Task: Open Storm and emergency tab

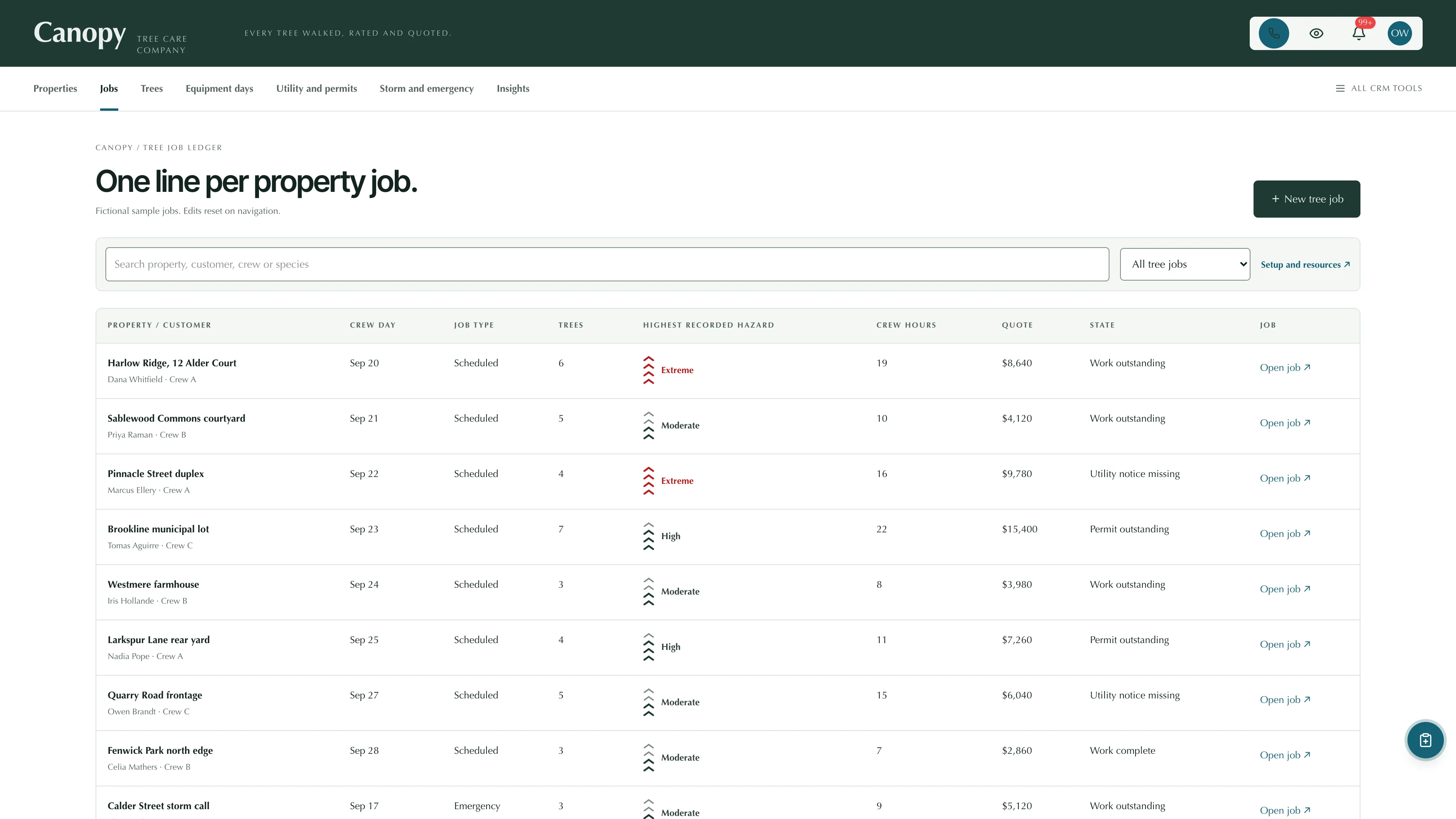Action: [427, 89]
